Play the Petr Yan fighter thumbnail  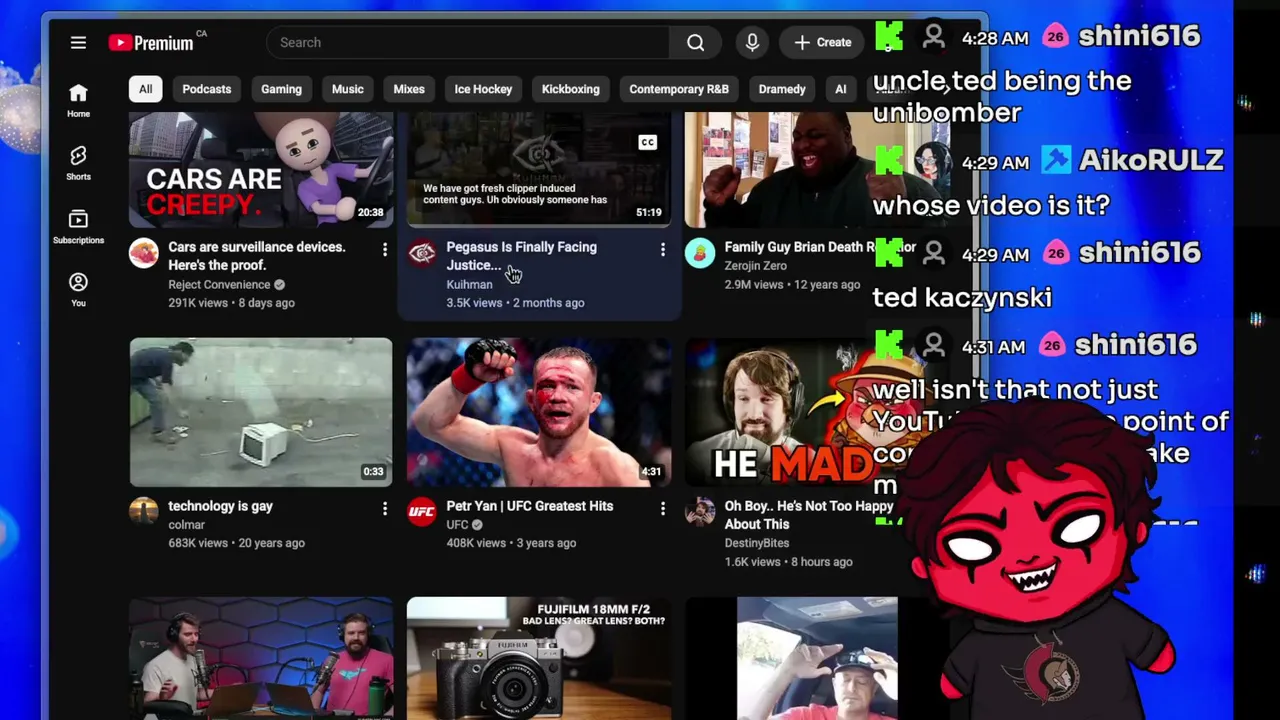pyautogui.click(x=539, y=412)
